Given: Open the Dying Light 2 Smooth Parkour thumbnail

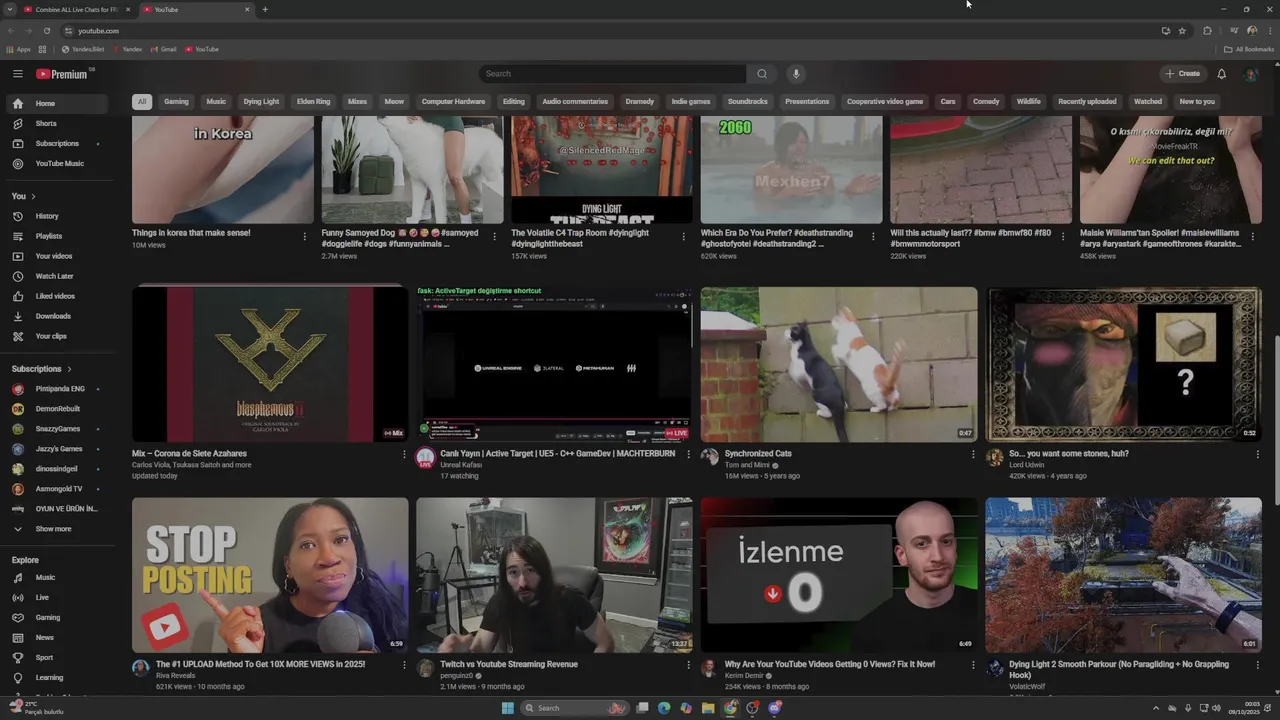Looking at the screenshot, I should click(x=1123, y=575).
